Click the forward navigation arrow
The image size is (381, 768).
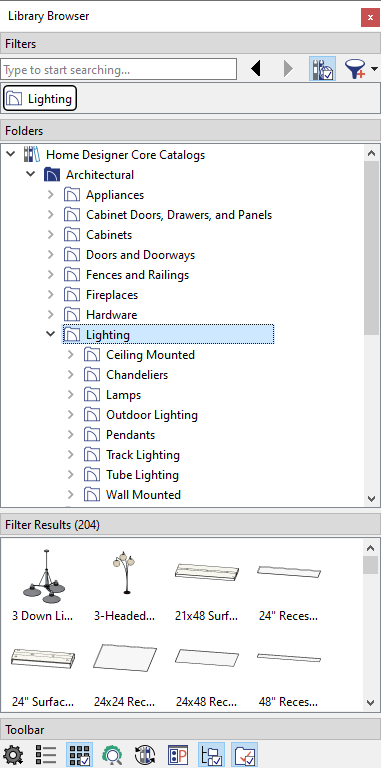(288, 69)
